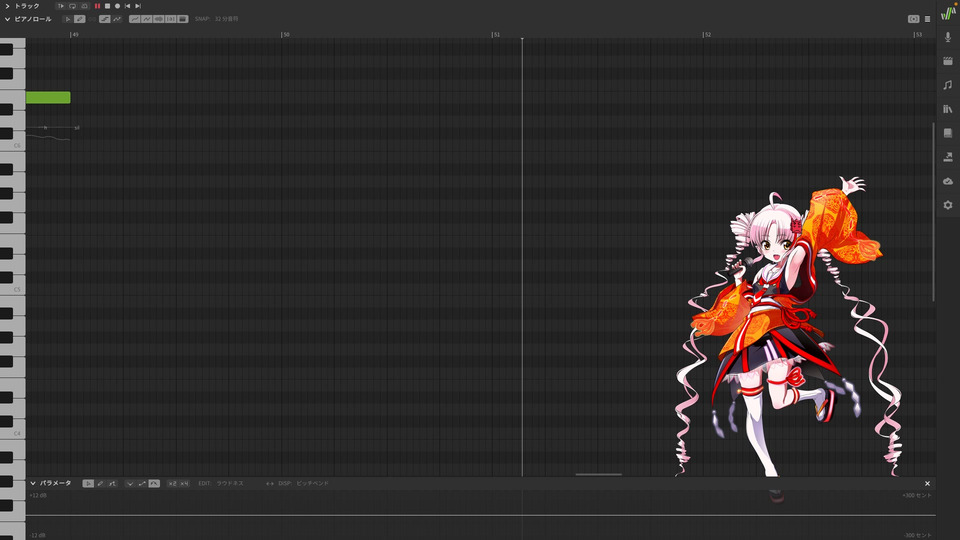Viewport: 960px width, 540px height.
Task: Close the parameter panel with X
Action: tap(928, 484)
